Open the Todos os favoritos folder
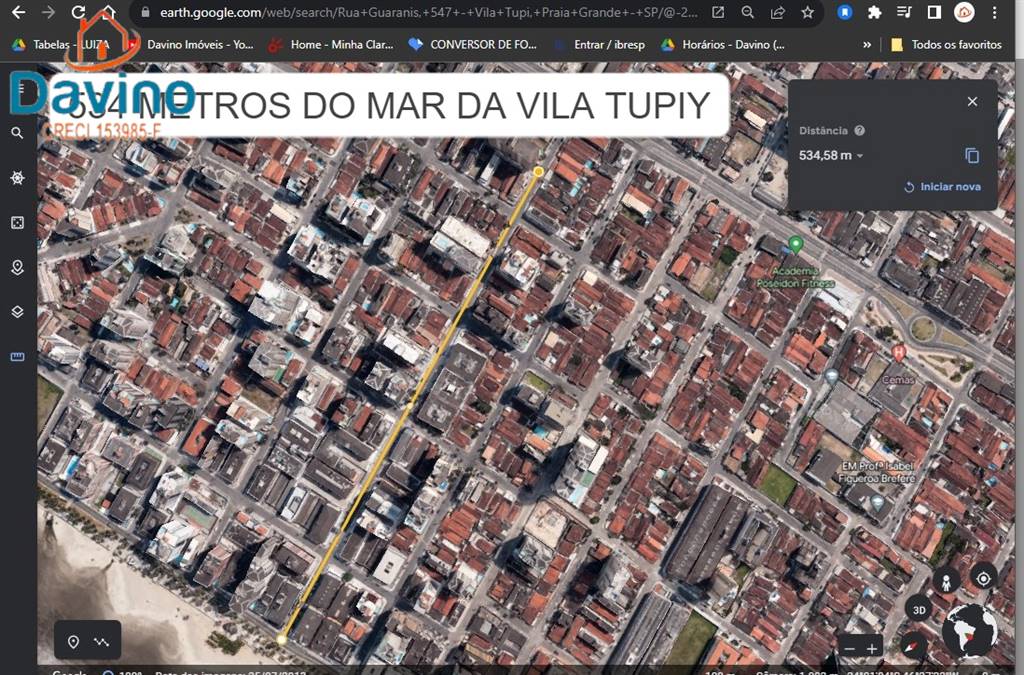The image size is (1024, 675). [x=946, y=44]
